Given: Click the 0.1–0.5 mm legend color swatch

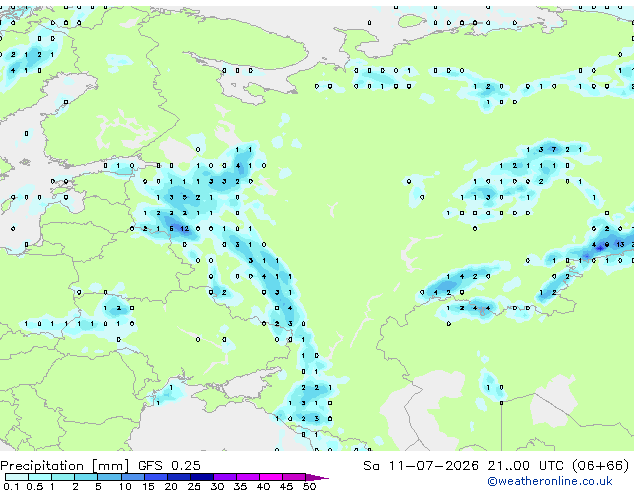Looking at the screenshot, I should [x=17, y=477].
